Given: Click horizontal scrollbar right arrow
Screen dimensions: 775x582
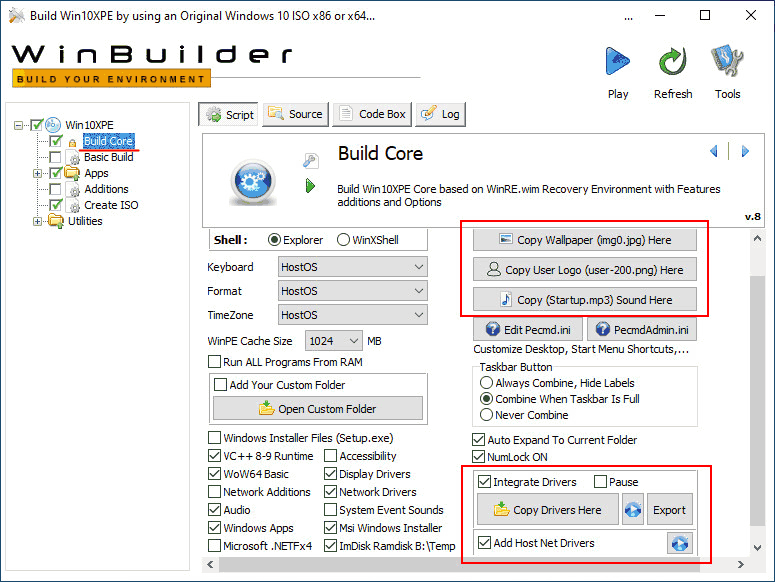Looking at the screenshot, I should click(x=740, y=564).
